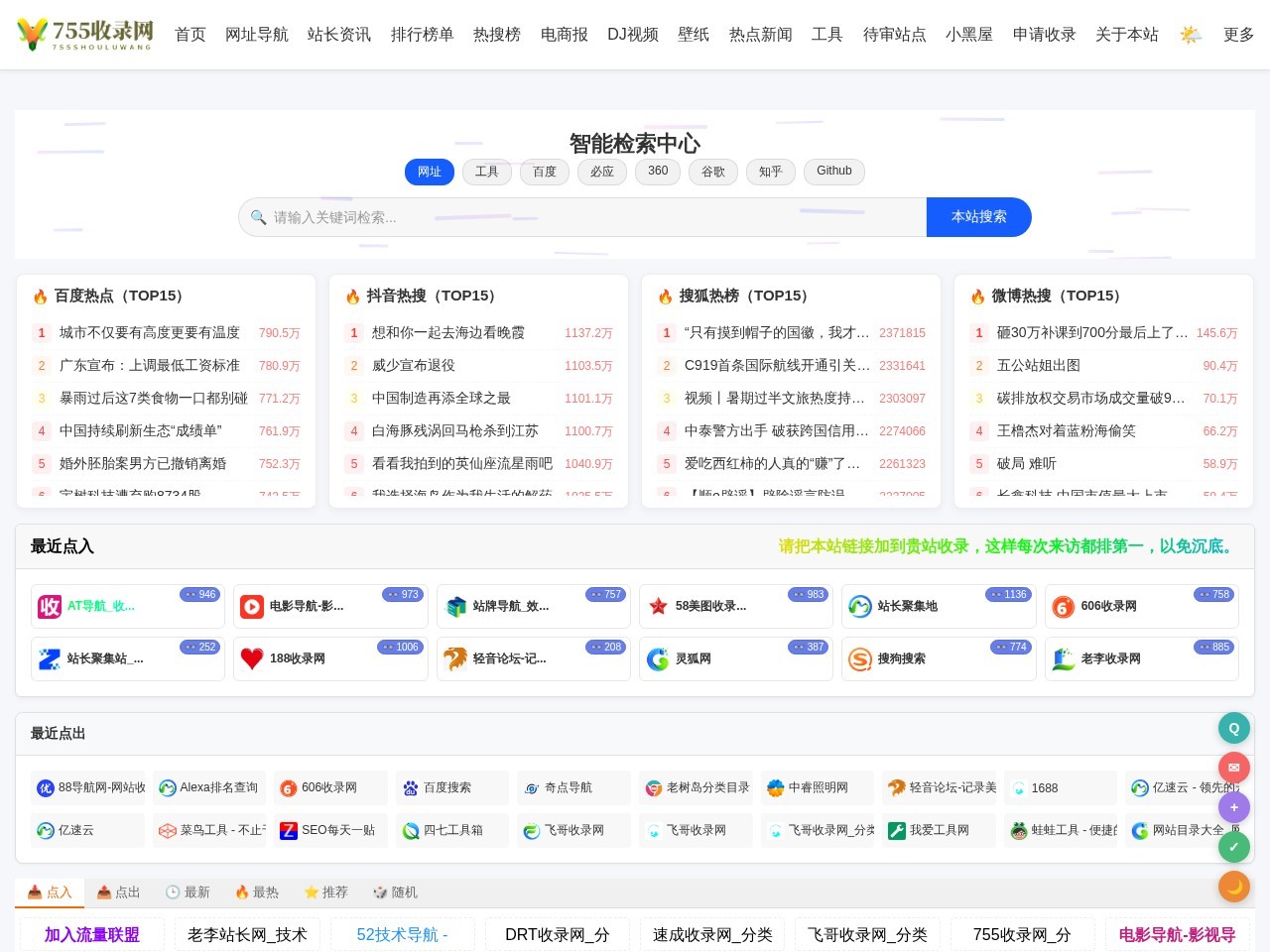Screen dimensions: 1270x952
Task: Open 加入流量联盟 link
Action: click(92, 934)
